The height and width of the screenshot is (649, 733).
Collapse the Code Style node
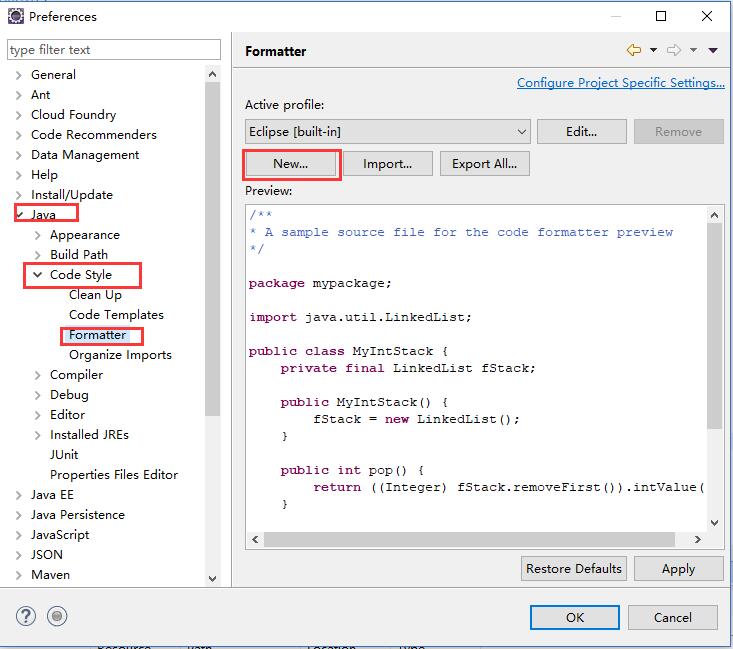tap(37, 275)
